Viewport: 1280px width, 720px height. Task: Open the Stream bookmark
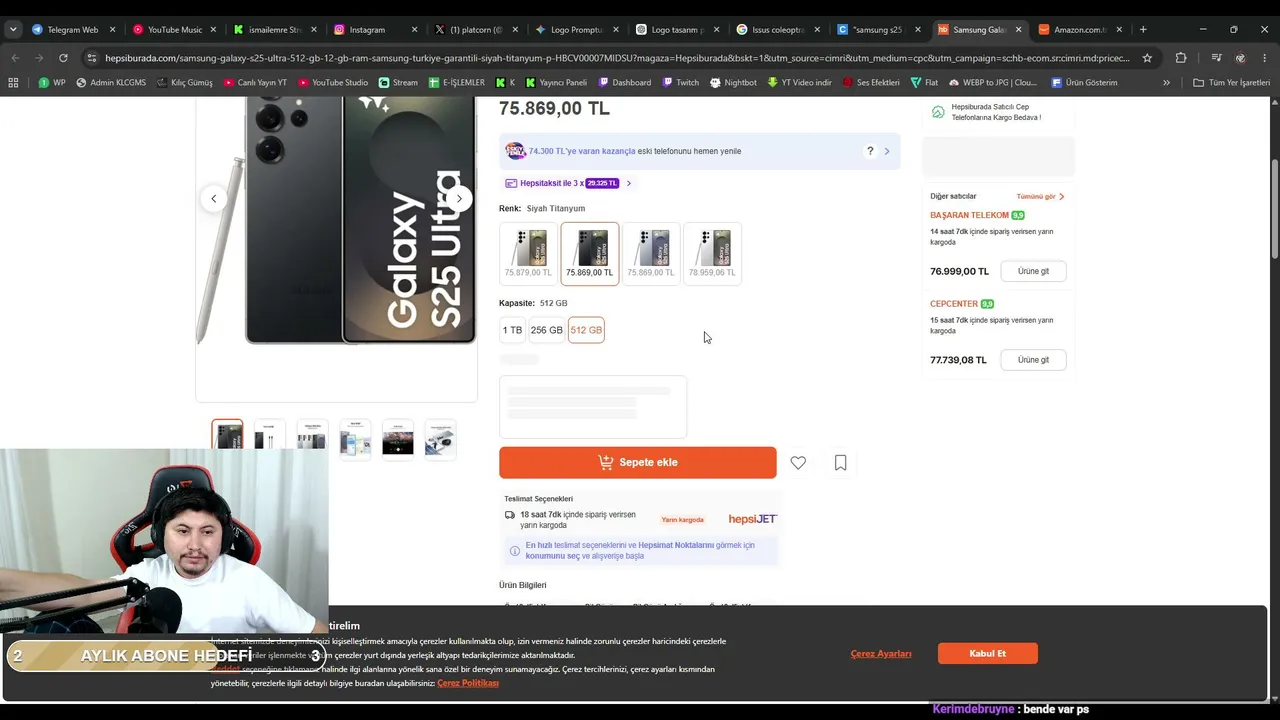tap(398, 83)
